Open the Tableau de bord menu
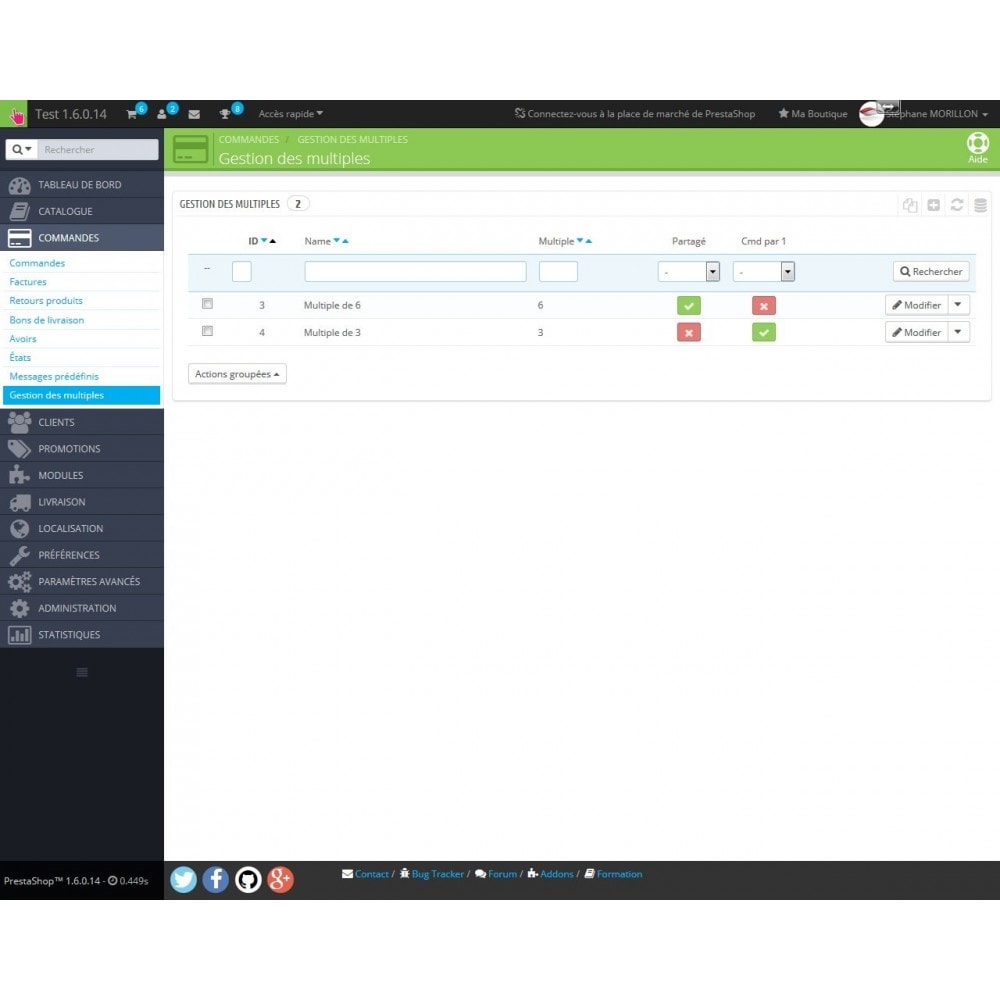 [82, 185]
